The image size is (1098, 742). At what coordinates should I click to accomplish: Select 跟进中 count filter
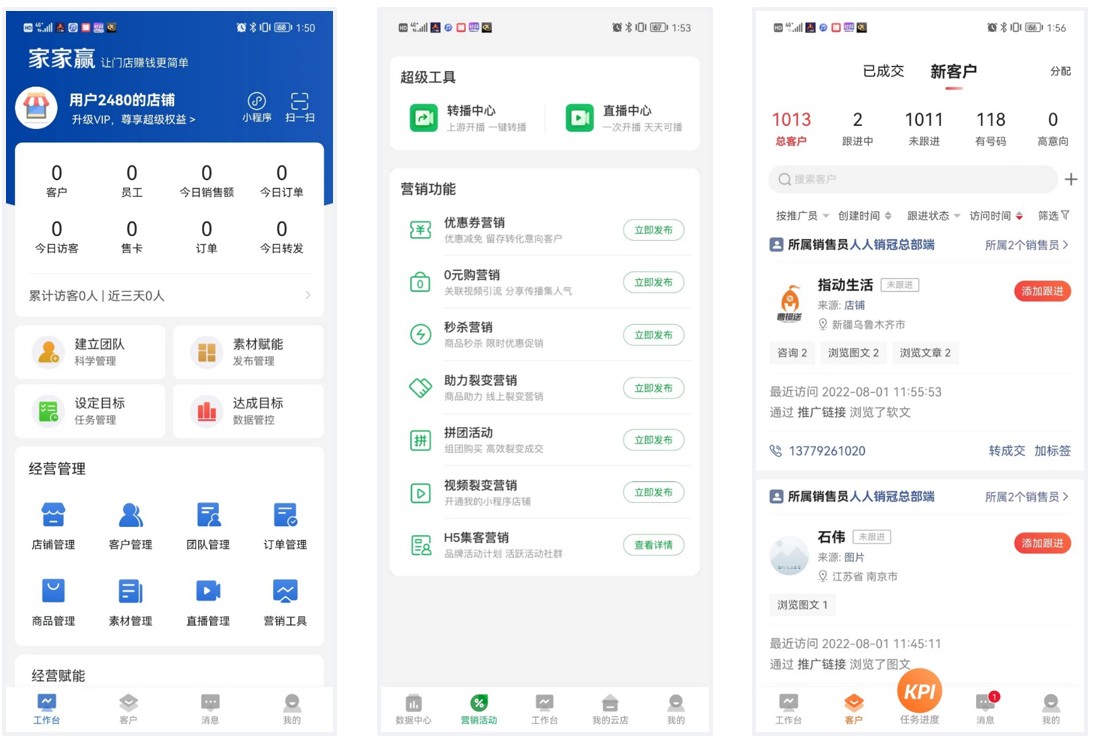[857, 128]
